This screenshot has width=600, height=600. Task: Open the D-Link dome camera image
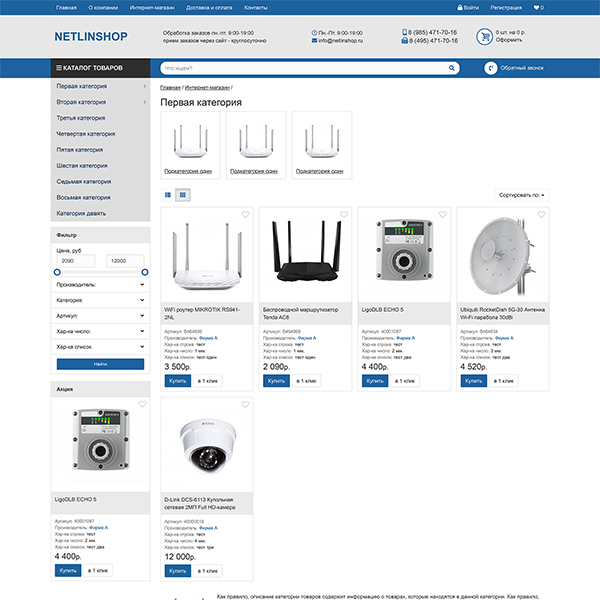pyautogui.click(x=207, y=447)
